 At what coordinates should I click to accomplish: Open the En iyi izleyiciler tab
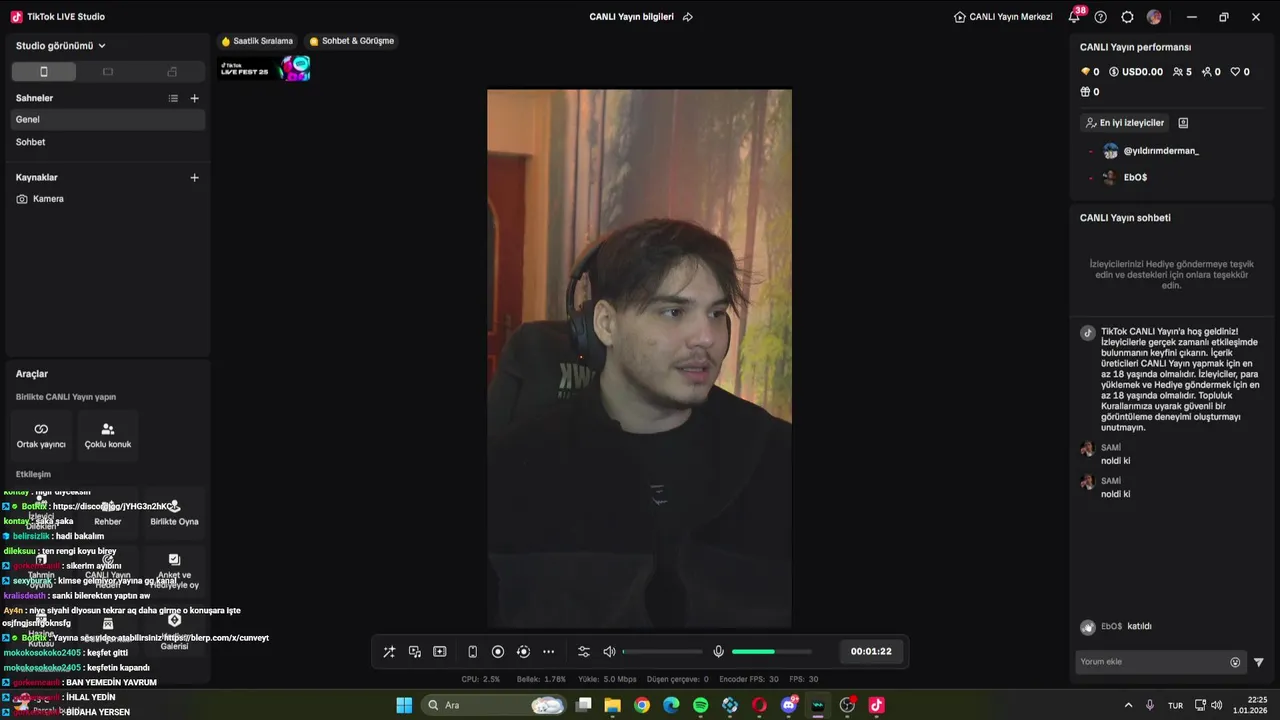point(1125,123)
